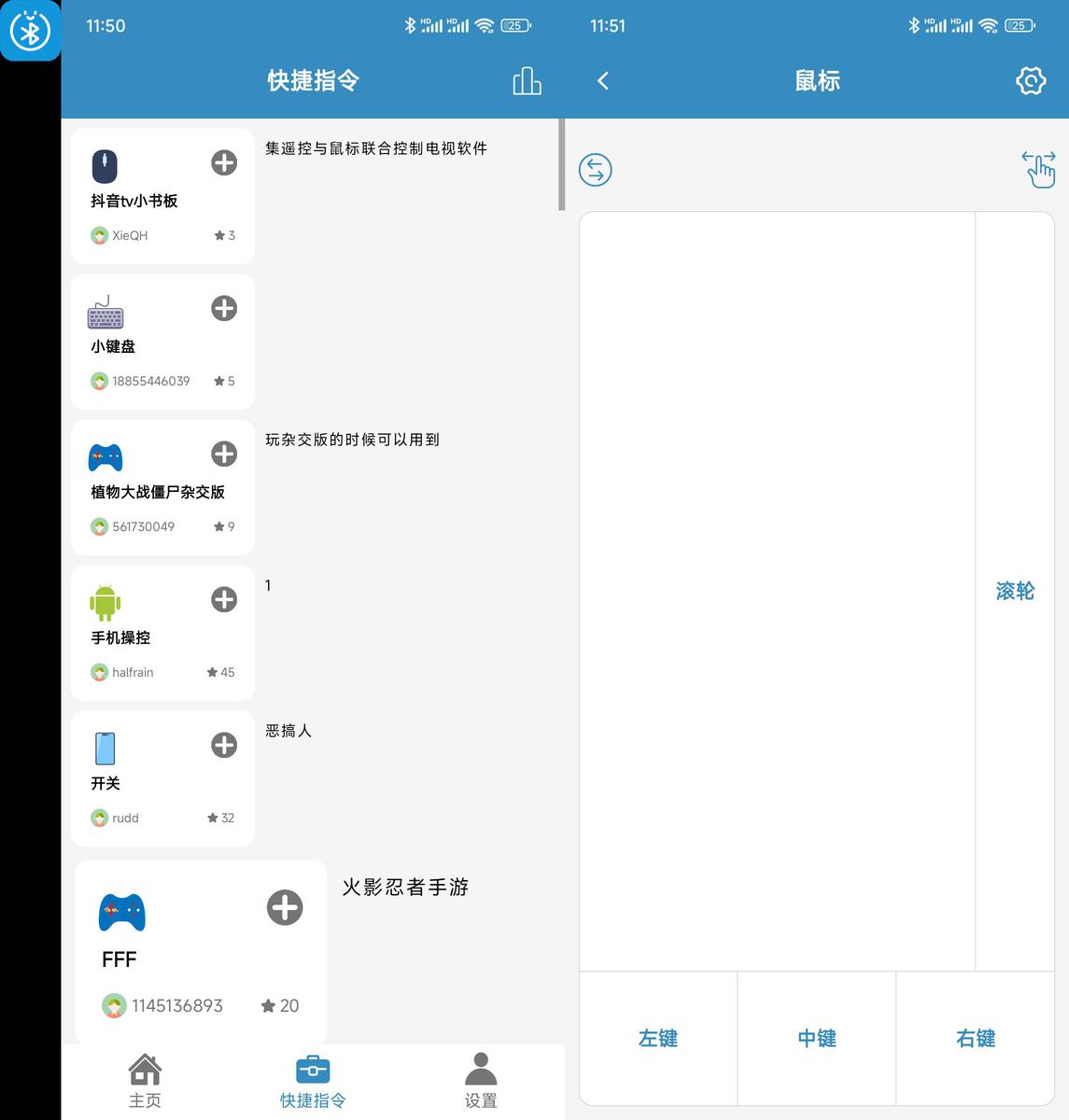
Task: Tap inside the blank mouse touchpad area
Action: click(x=777, y=591)
